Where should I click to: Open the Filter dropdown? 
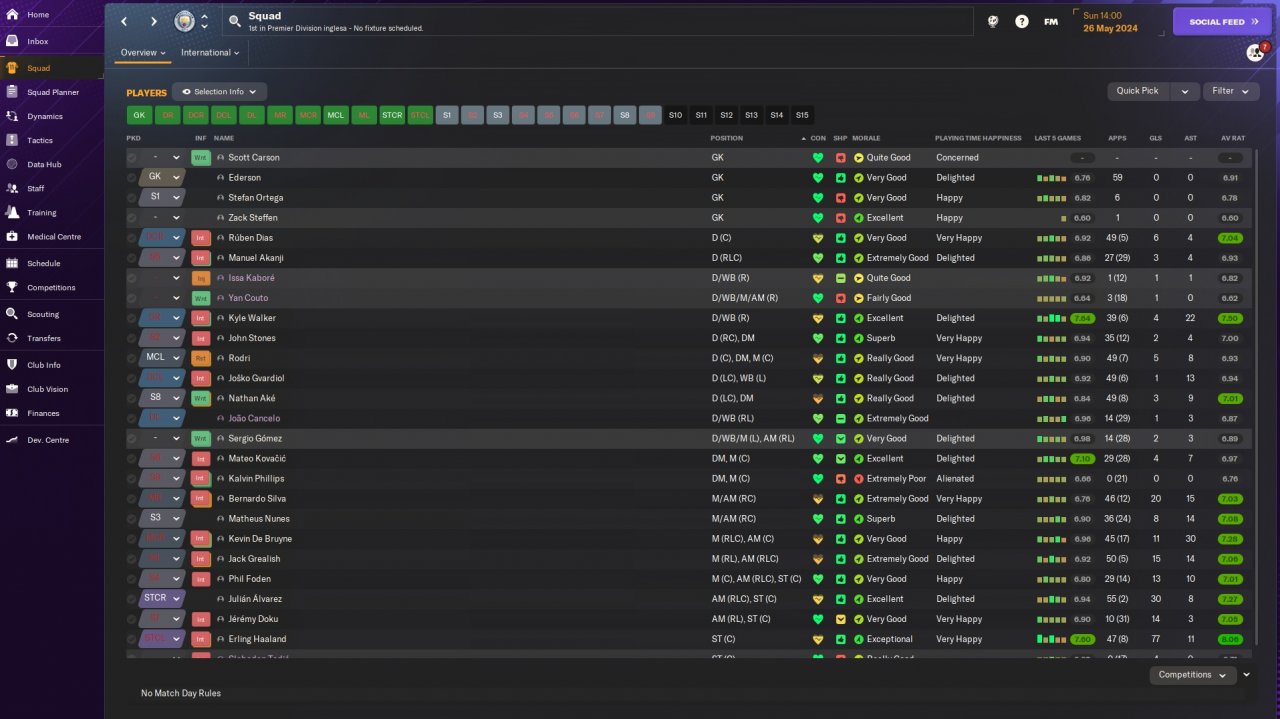pos(1230,91)
